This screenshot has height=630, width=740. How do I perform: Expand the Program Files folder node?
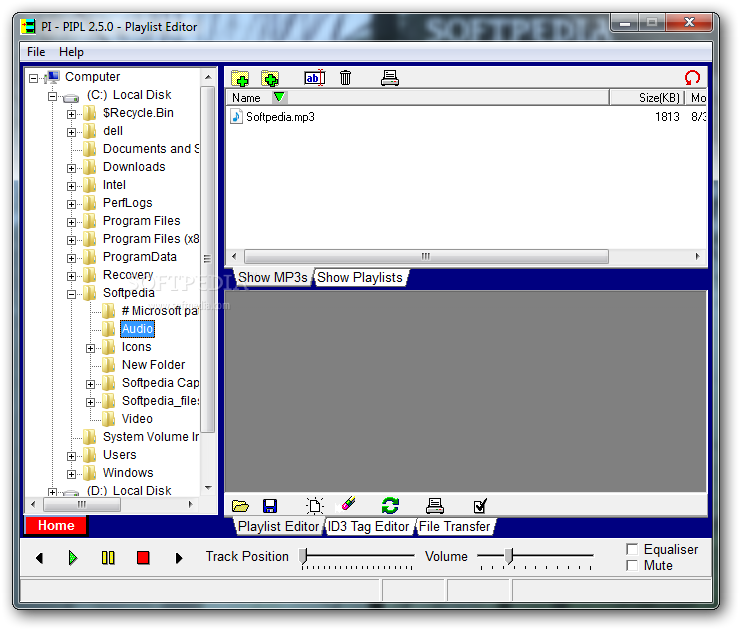pos(71,222)
